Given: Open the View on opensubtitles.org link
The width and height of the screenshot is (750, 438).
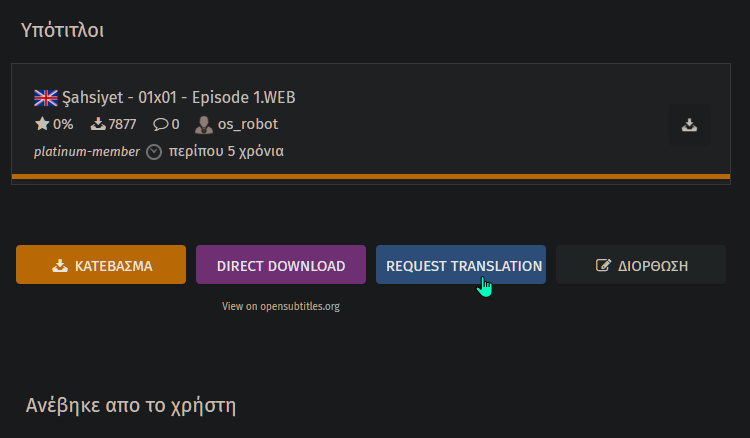Looking at the screenshot, I should 281,307.
